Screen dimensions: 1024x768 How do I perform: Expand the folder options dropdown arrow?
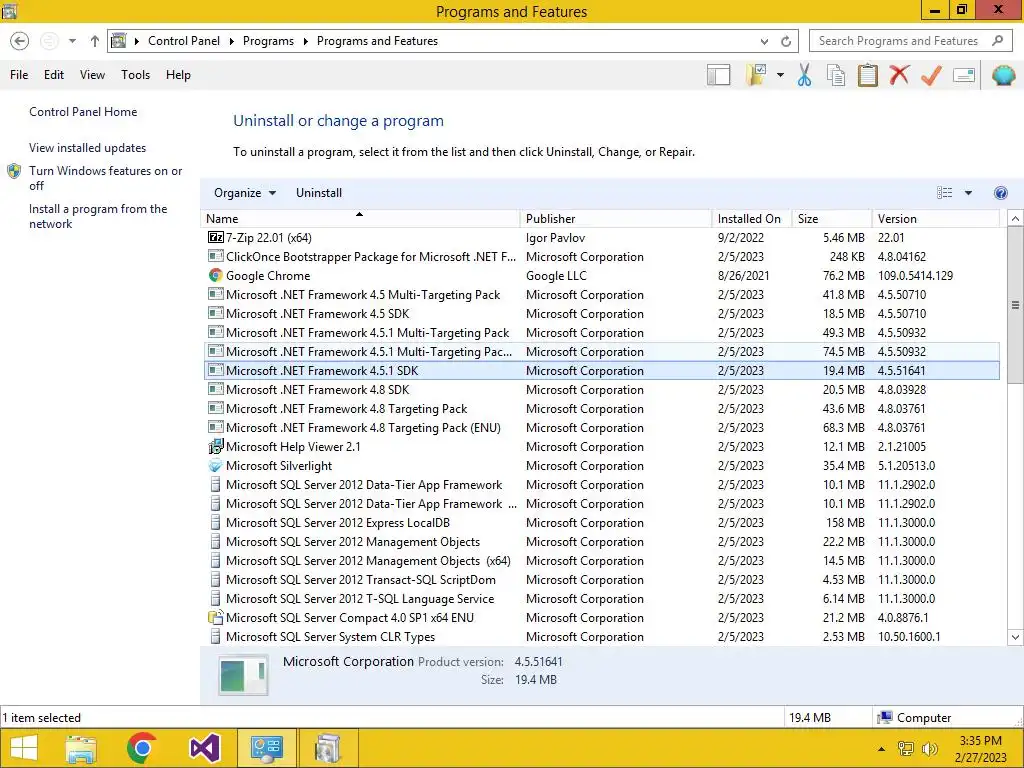pos(780,75)
